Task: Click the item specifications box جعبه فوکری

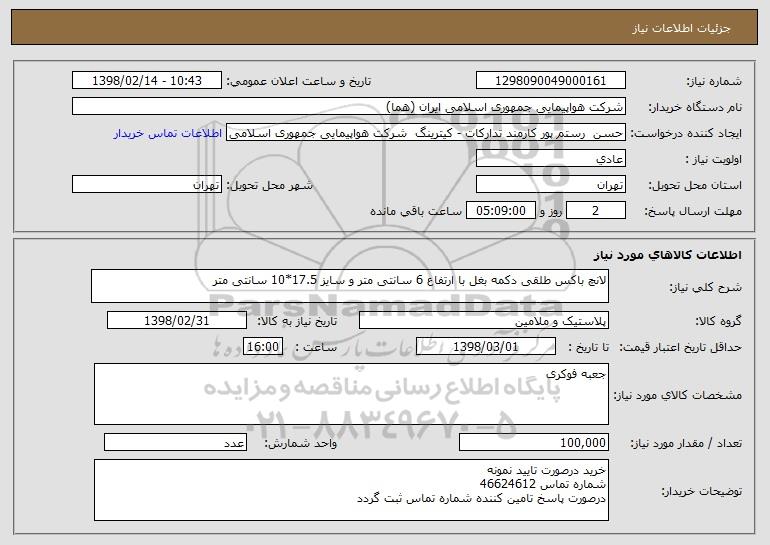Action: coord(351,394)
